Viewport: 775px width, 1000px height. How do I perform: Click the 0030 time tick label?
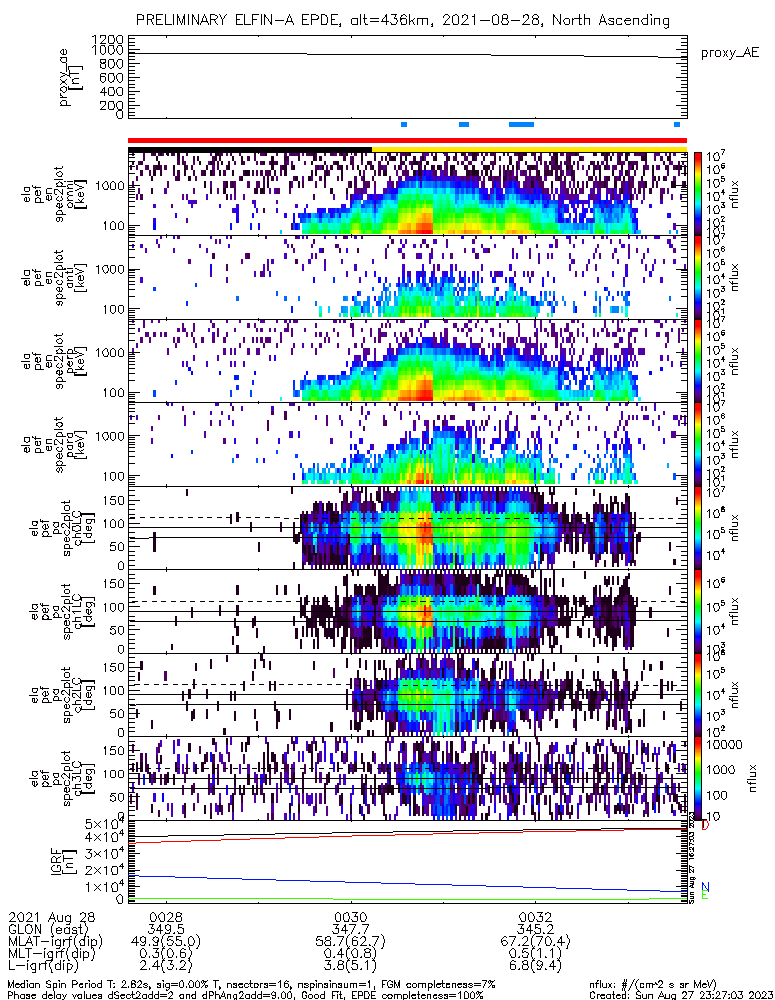351,917
